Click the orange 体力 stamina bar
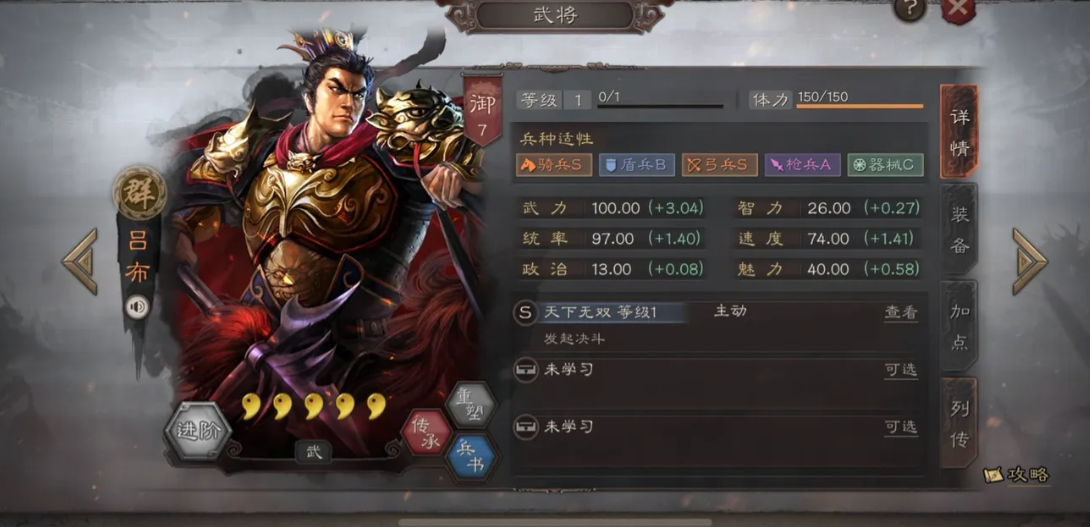Viewport: 1090px width, 527px height. point(859,106)
